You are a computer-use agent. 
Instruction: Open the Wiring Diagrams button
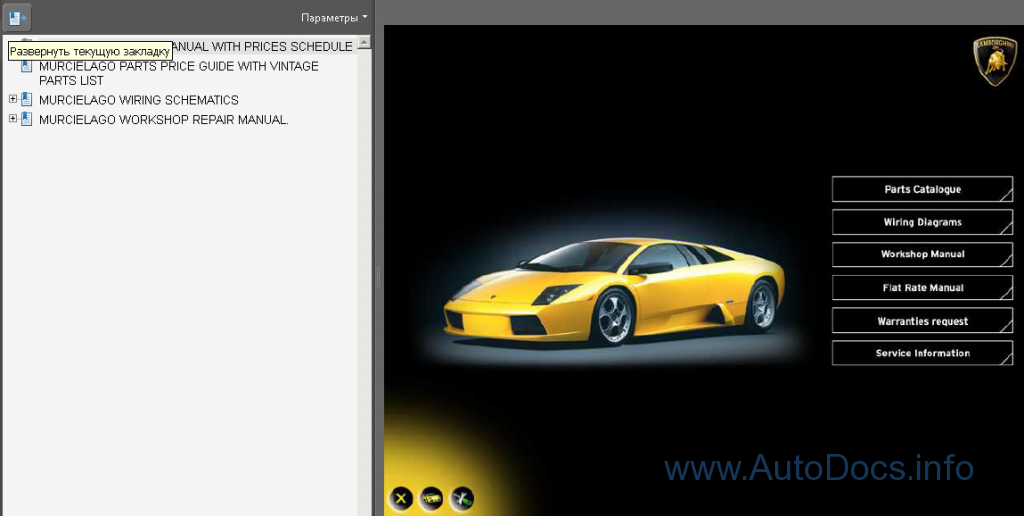(x=922, y=222)
